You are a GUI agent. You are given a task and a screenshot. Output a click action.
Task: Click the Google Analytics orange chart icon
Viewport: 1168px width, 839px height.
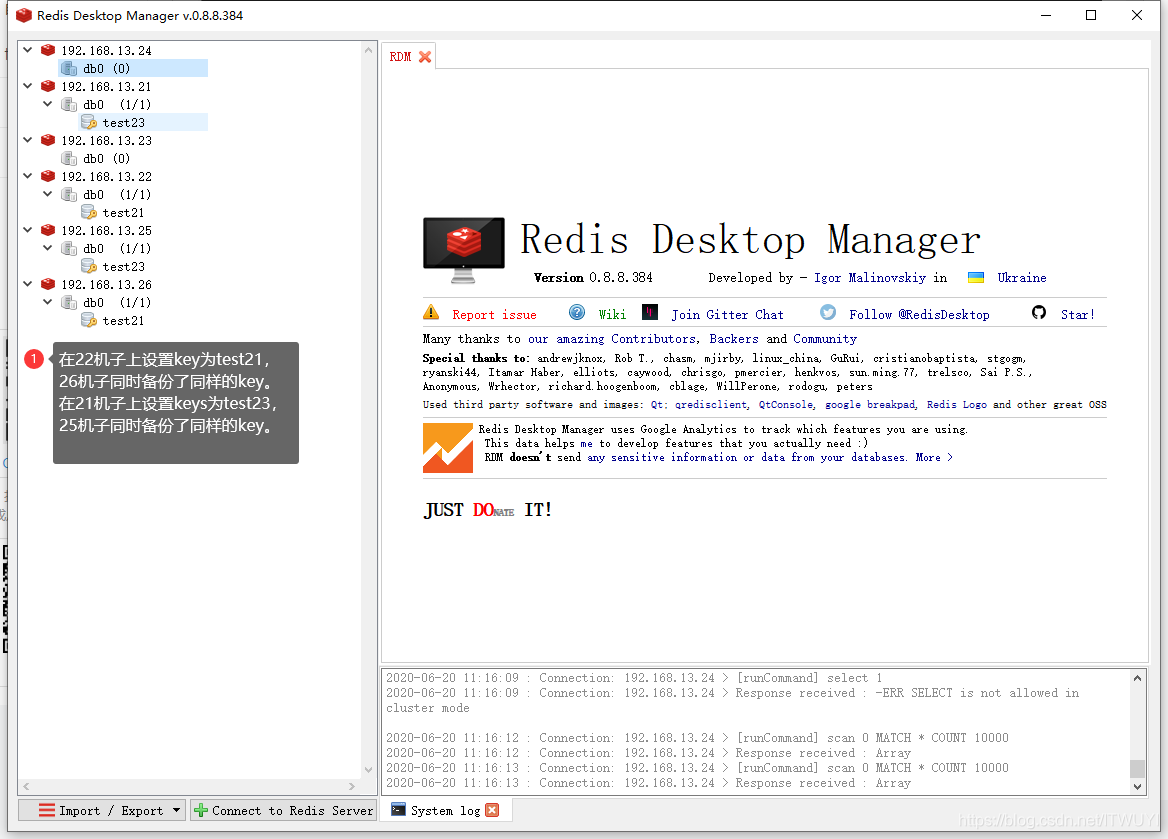pyautogui.click(x=448, y=448)
